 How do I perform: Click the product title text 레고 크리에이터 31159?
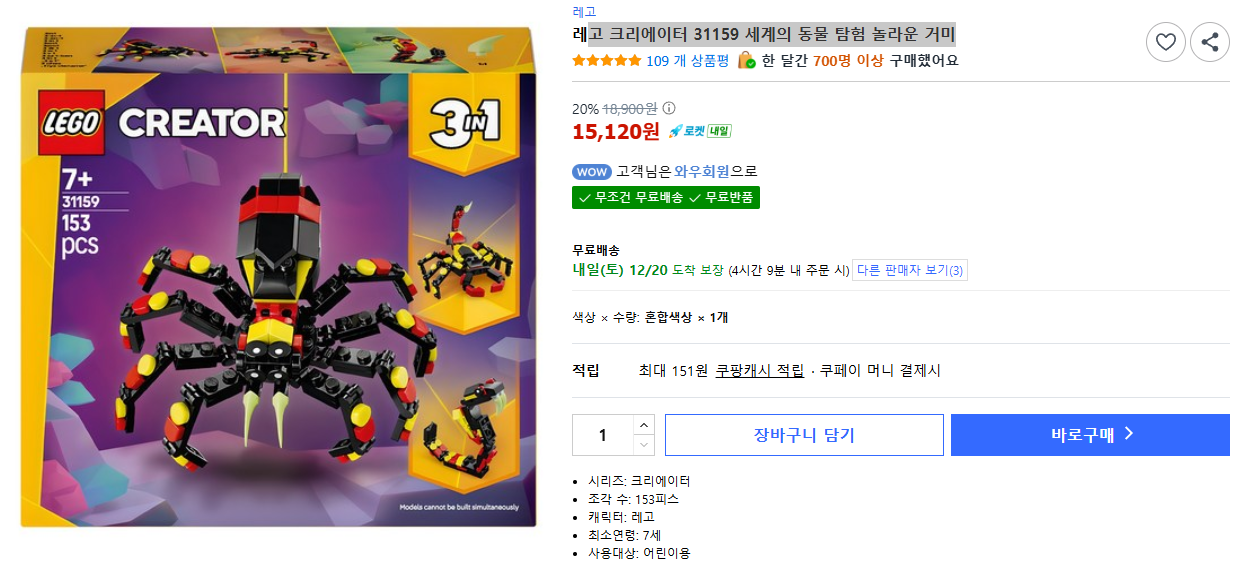coord(656,34)
